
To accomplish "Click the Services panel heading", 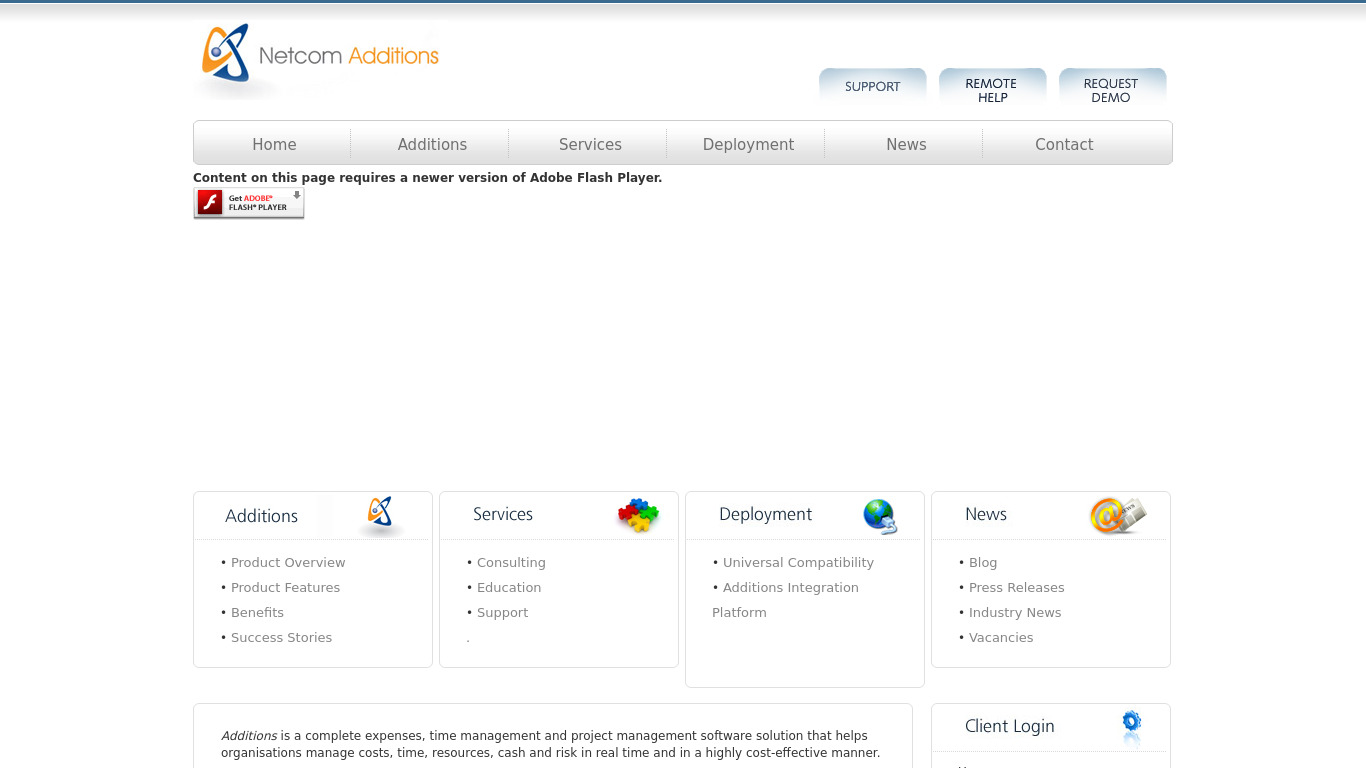I will [x=503, y=514].
